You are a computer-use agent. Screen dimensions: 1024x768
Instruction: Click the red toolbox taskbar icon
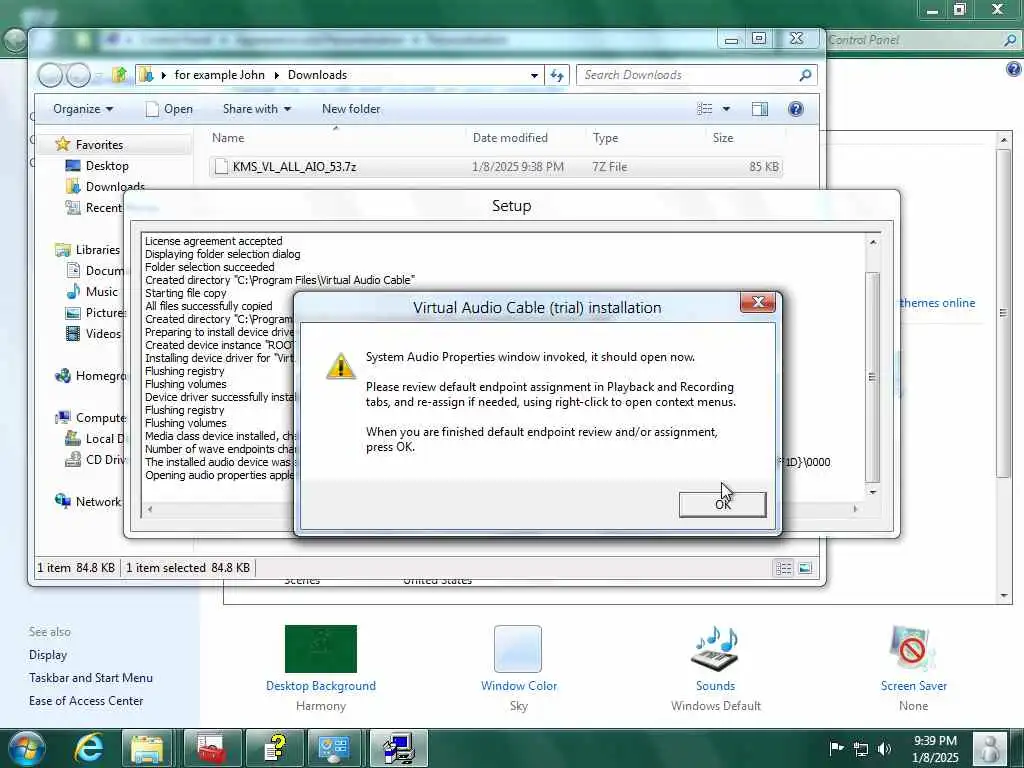click(212, 748)
